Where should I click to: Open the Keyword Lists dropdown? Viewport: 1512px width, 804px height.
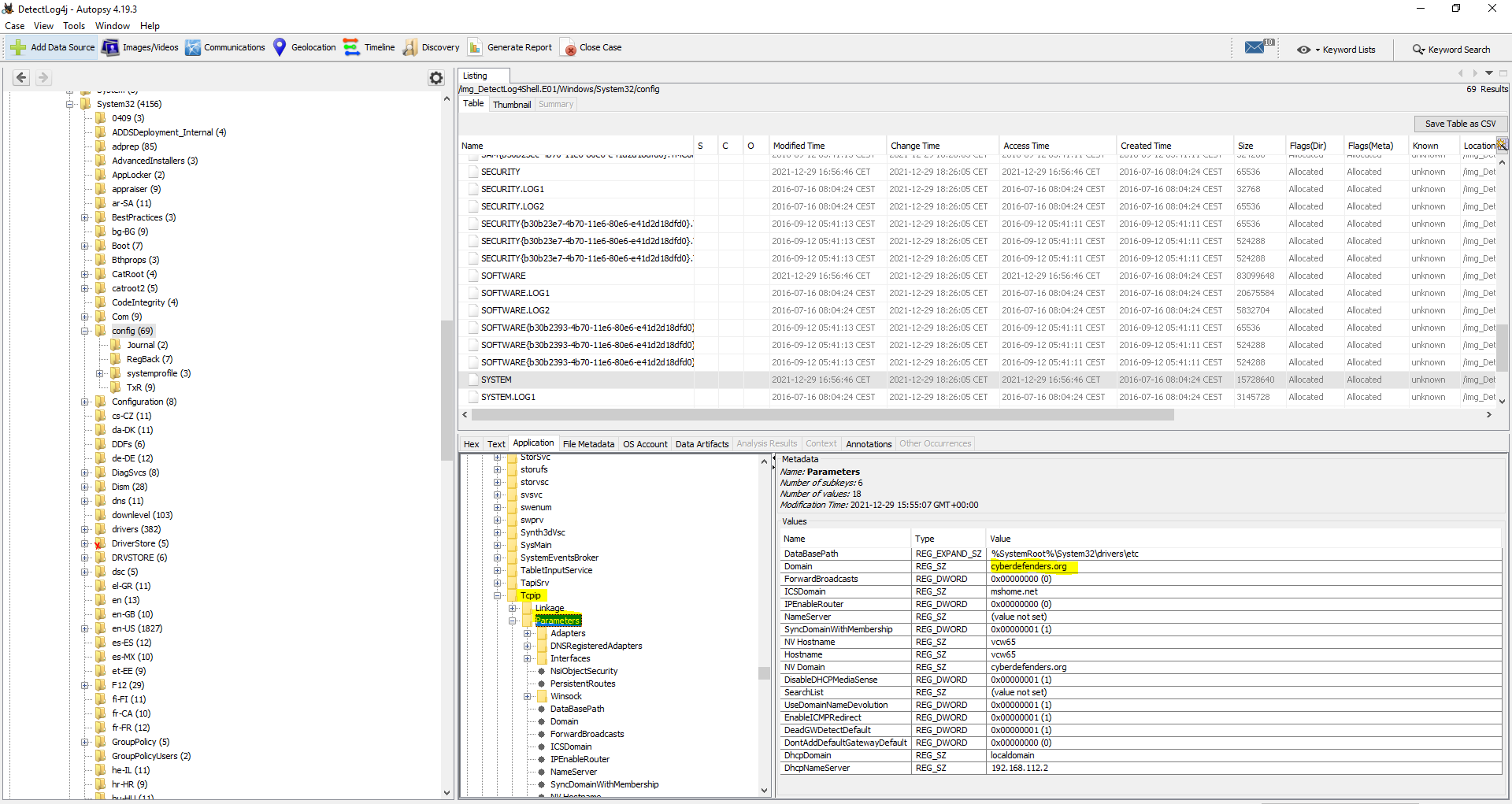pyautogui.click(x=1336, y=50)
